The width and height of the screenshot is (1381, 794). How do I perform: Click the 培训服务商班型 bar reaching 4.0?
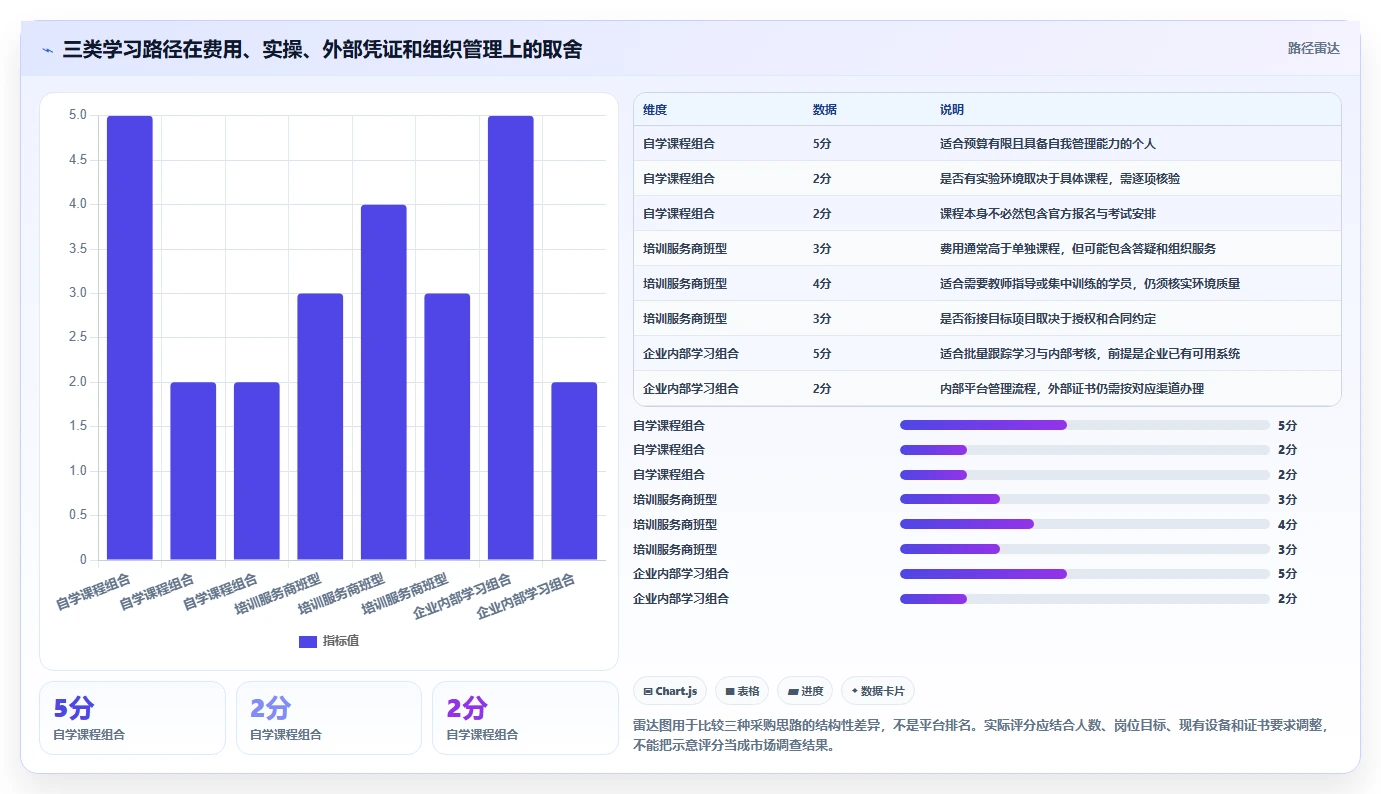[384, 382]
